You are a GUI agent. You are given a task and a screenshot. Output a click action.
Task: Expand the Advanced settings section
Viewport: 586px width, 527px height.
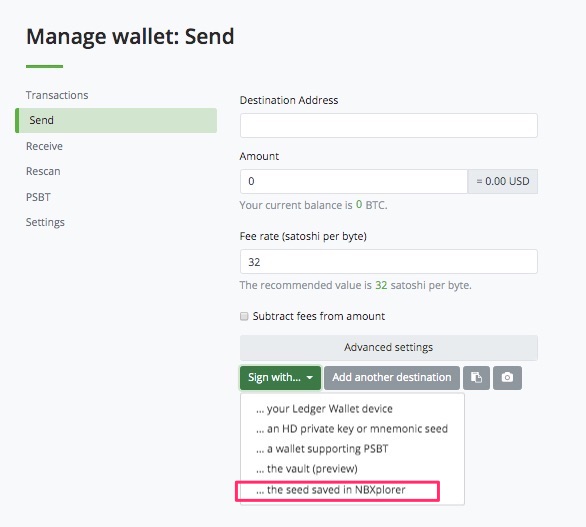point(389,347)
